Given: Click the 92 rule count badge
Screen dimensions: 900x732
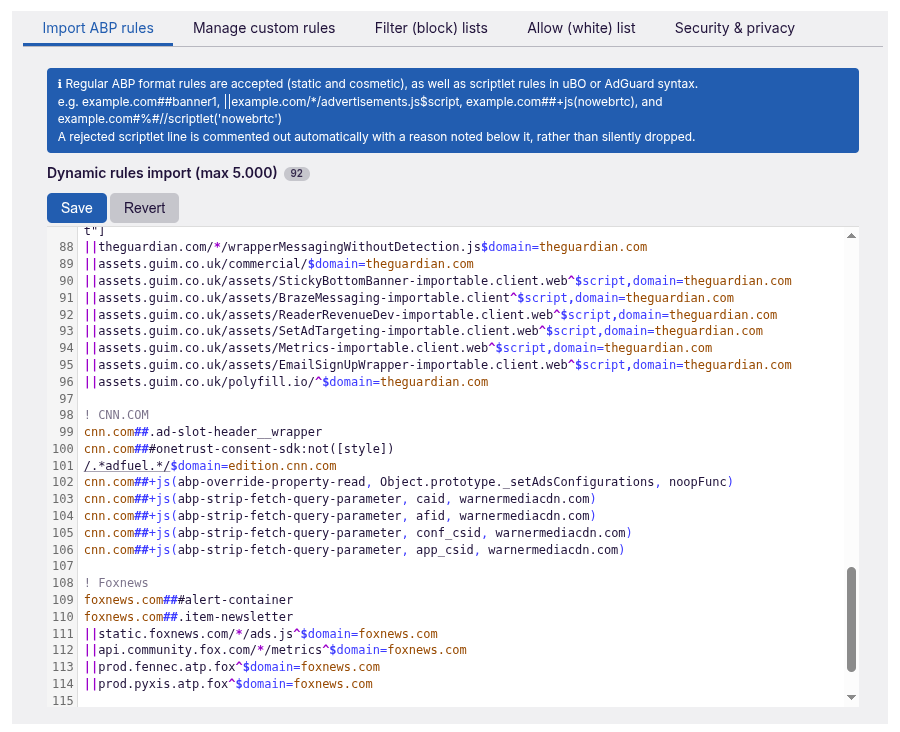Looking at the screenshot, I should coord(297,173).
